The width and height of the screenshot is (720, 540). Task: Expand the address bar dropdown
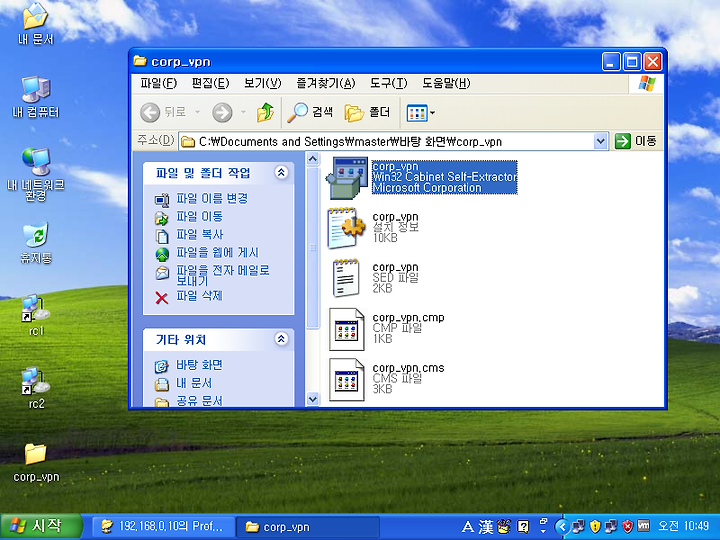[600, 141]
